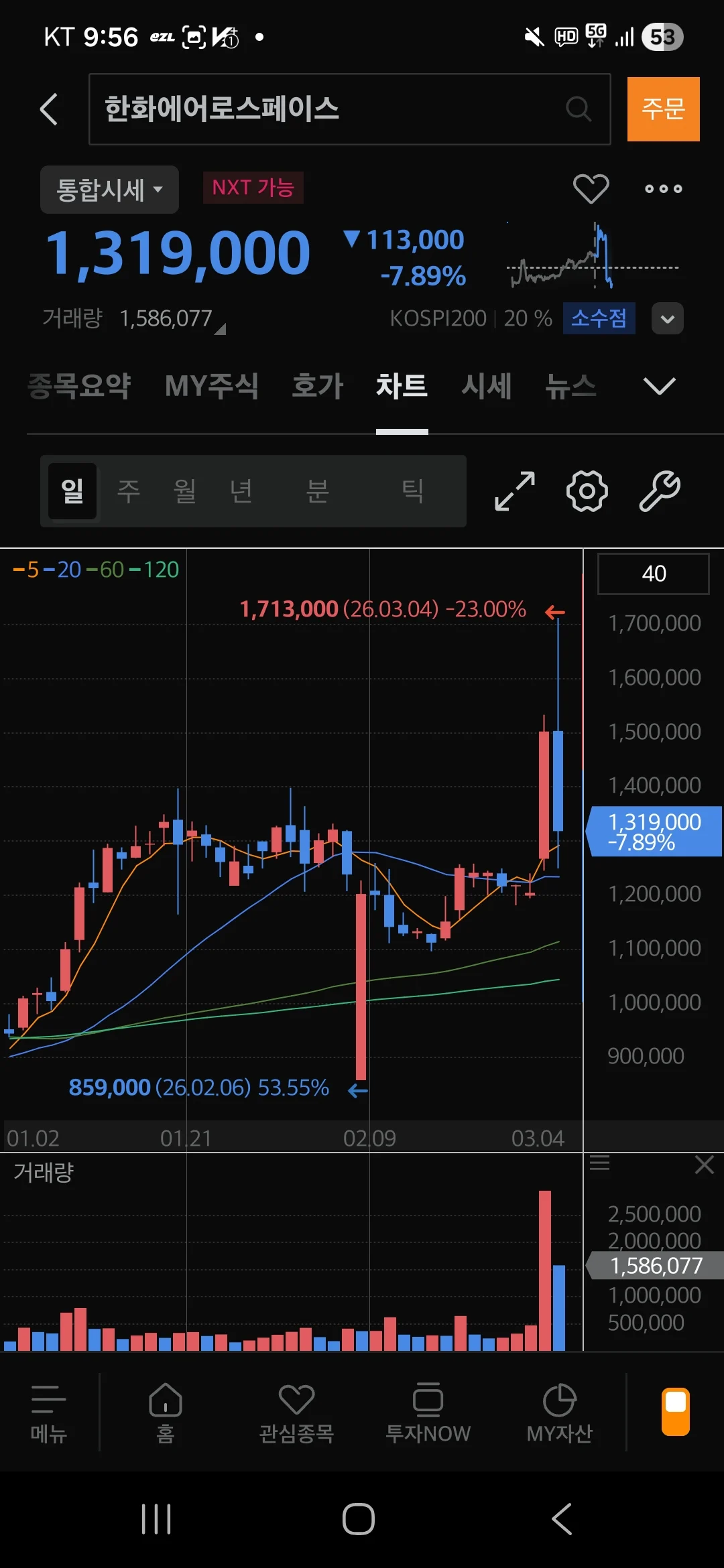This screenshot has height=1568, width=724.
Task: Expand chart to fullscreen view
Action: [x=514, y=491]
